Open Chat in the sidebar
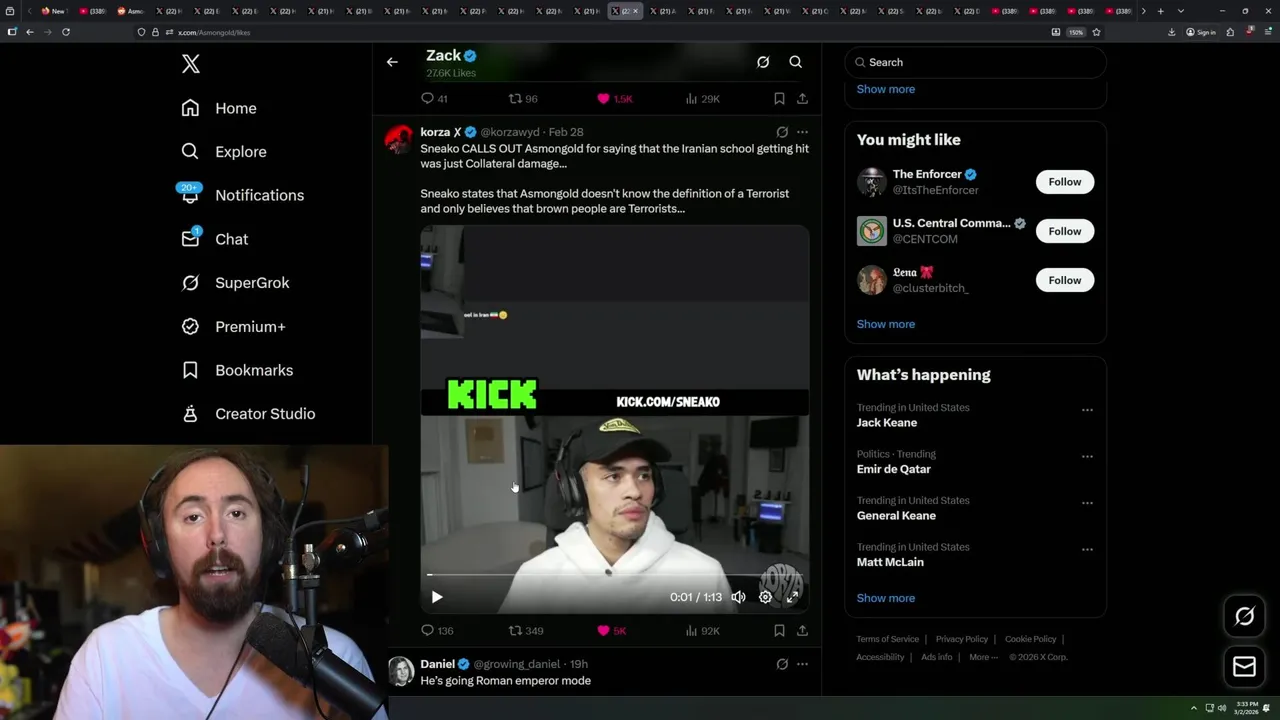 [215, 239]
